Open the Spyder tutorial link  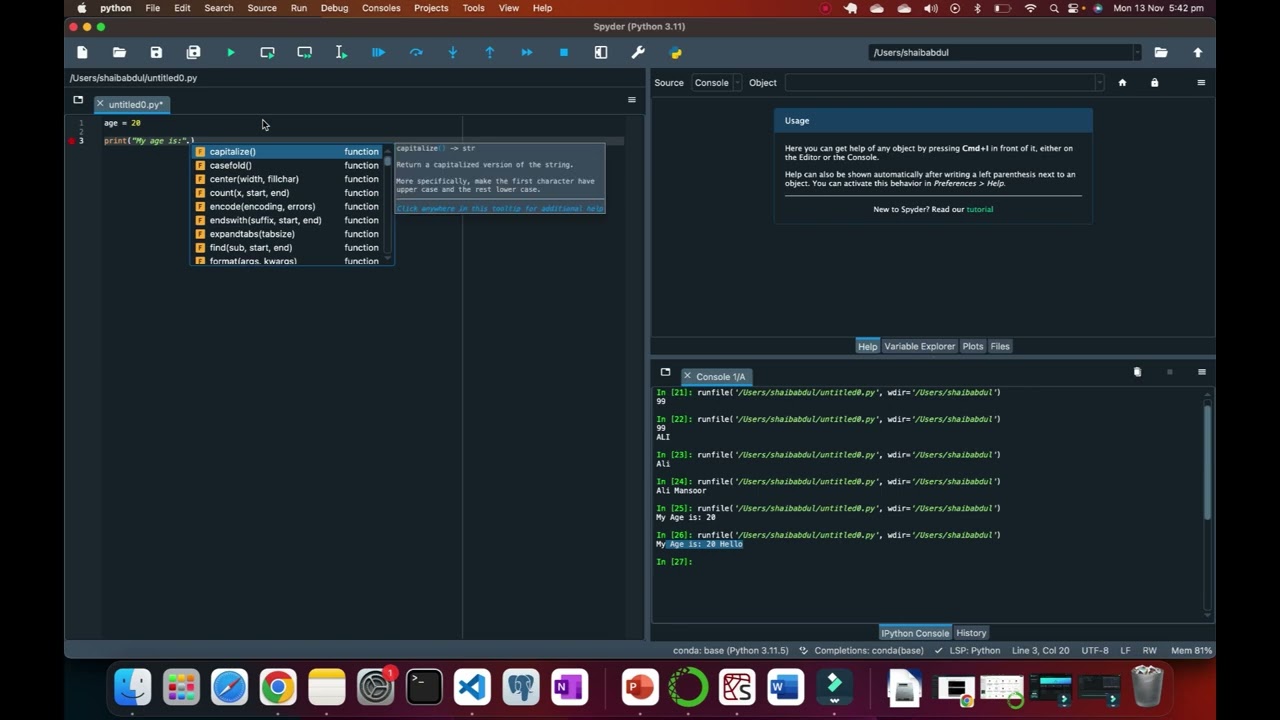click(979, 209)
